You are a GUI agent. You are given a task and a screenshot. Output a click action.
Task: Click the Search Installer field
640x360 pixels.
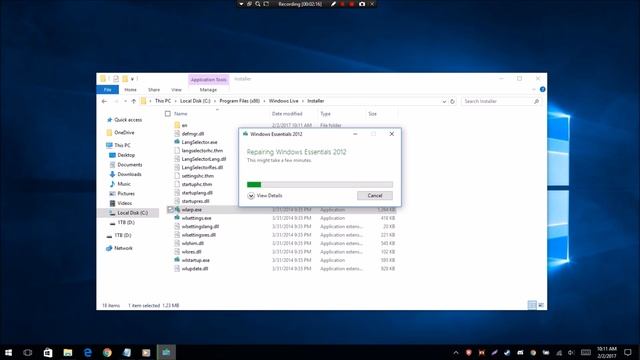coord(502,101)
